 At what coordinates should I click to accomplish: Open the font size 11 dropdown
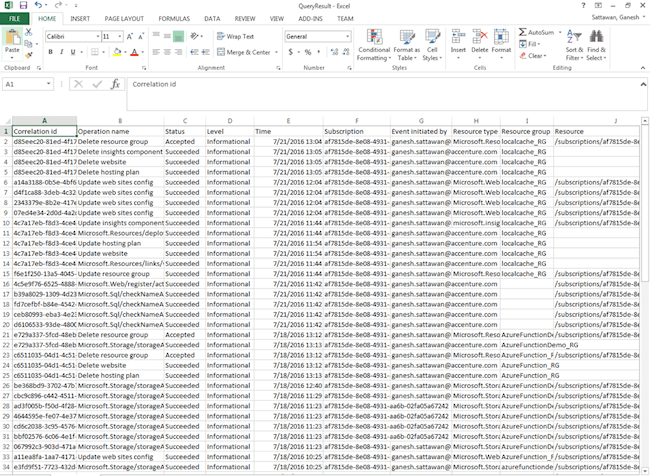pos(120,36)
